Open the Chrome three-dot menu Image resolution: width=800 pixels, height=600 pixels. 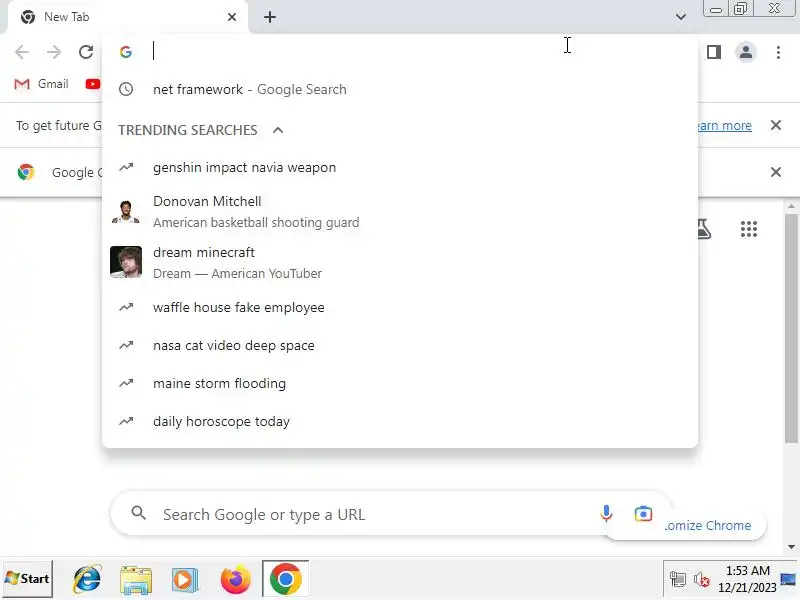[778, 52]
